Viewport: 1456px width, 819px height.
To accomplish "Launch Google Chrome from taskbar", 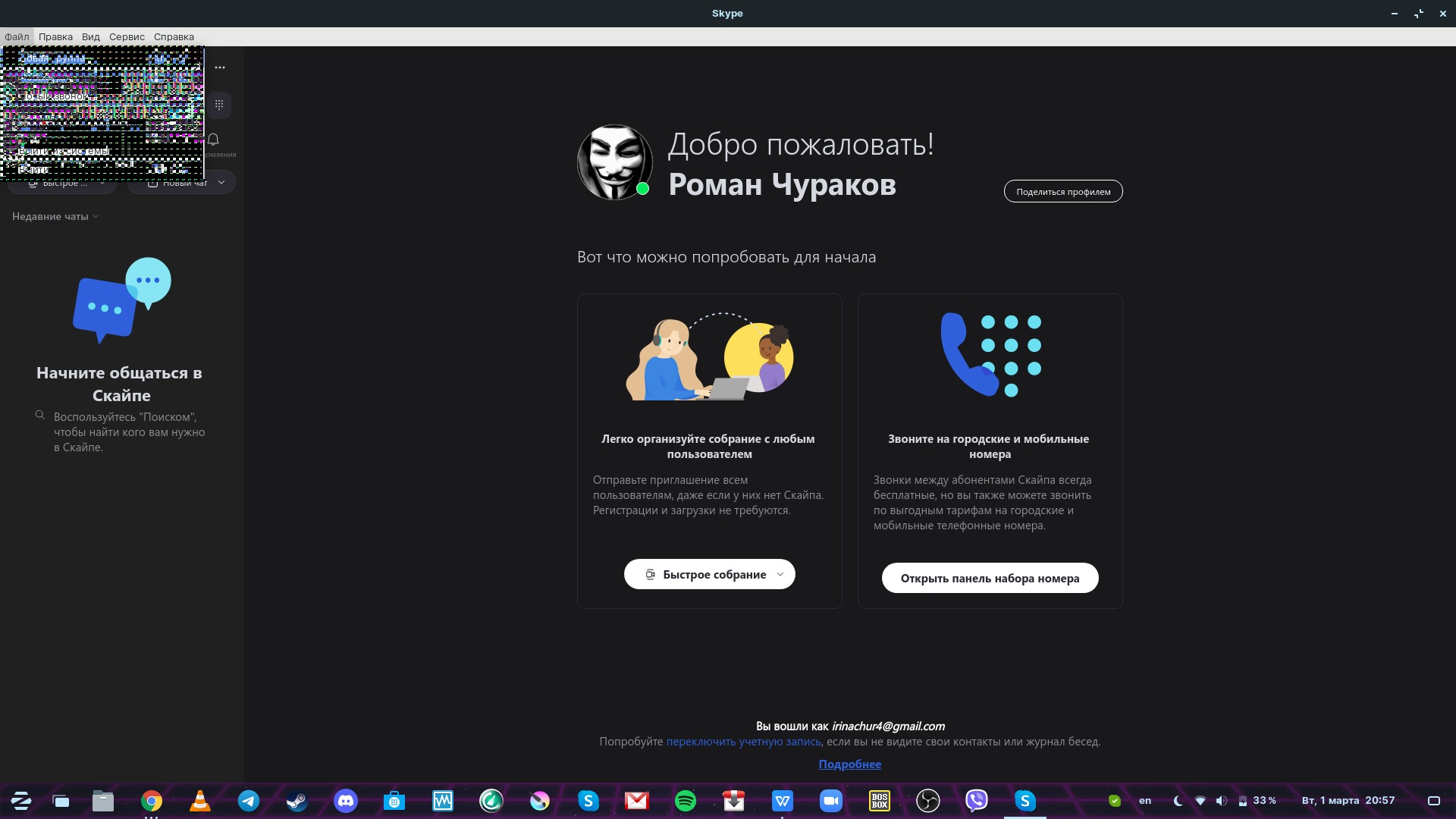I will (152, 801).
